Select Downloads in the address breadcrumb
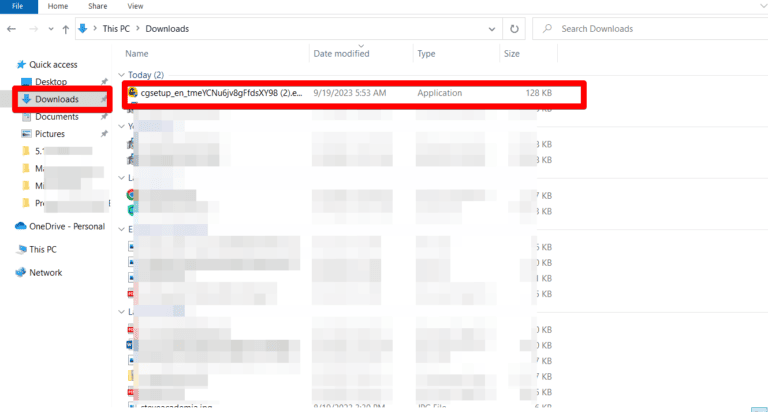The height and width of the screenshot is (412, 768). [167, 28]
